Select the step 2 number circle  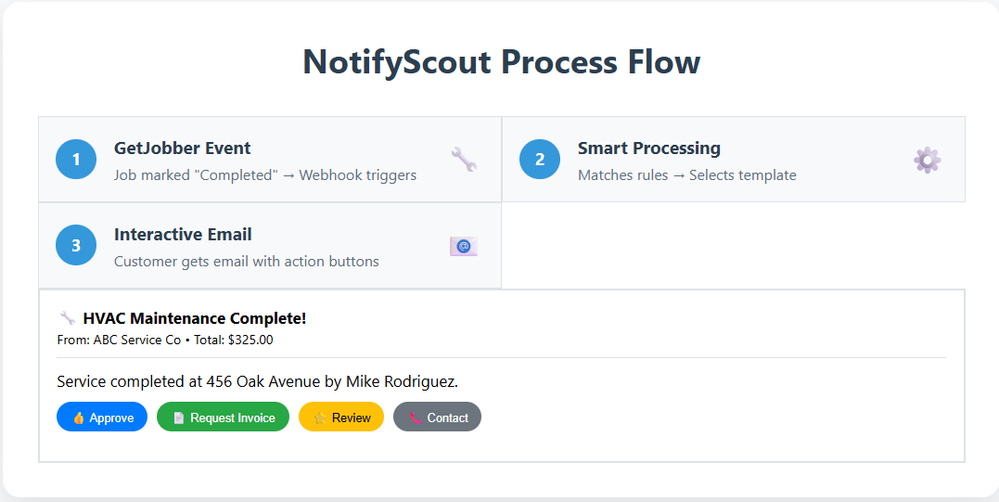point(540,160)
